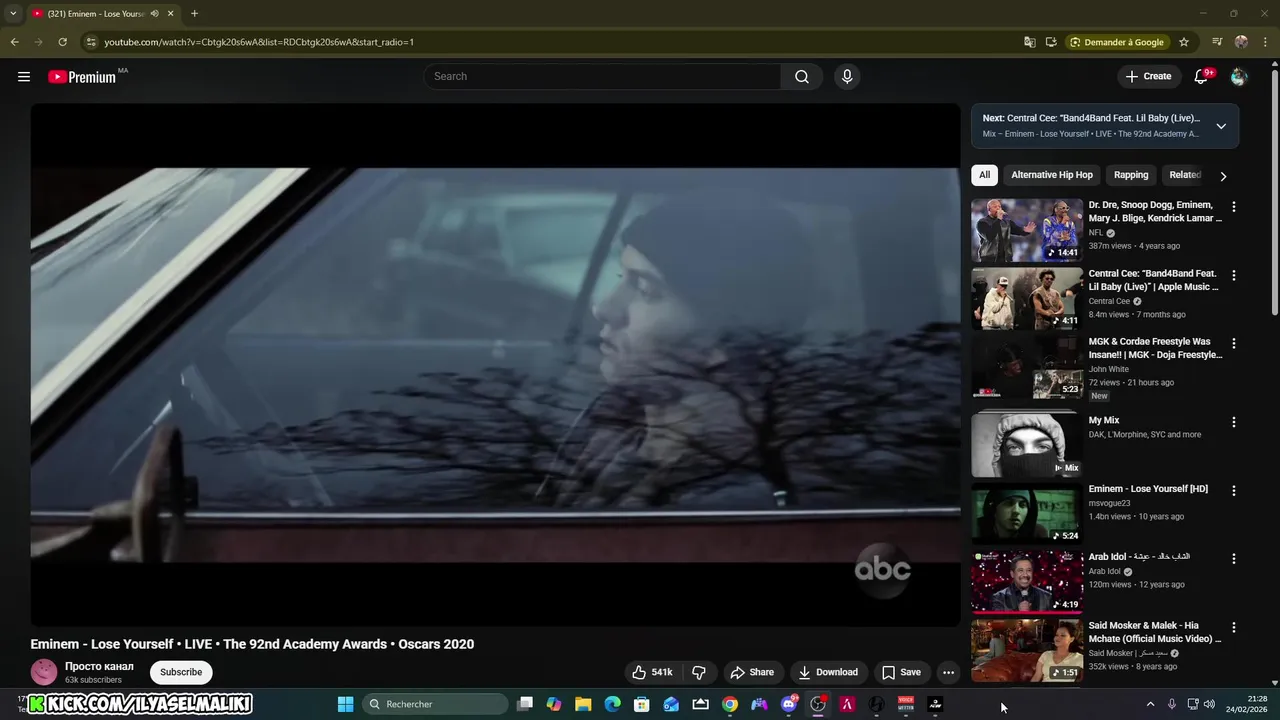Bookmark this page with star icon
The image size is (1280, 720).
click(1184, 42)
